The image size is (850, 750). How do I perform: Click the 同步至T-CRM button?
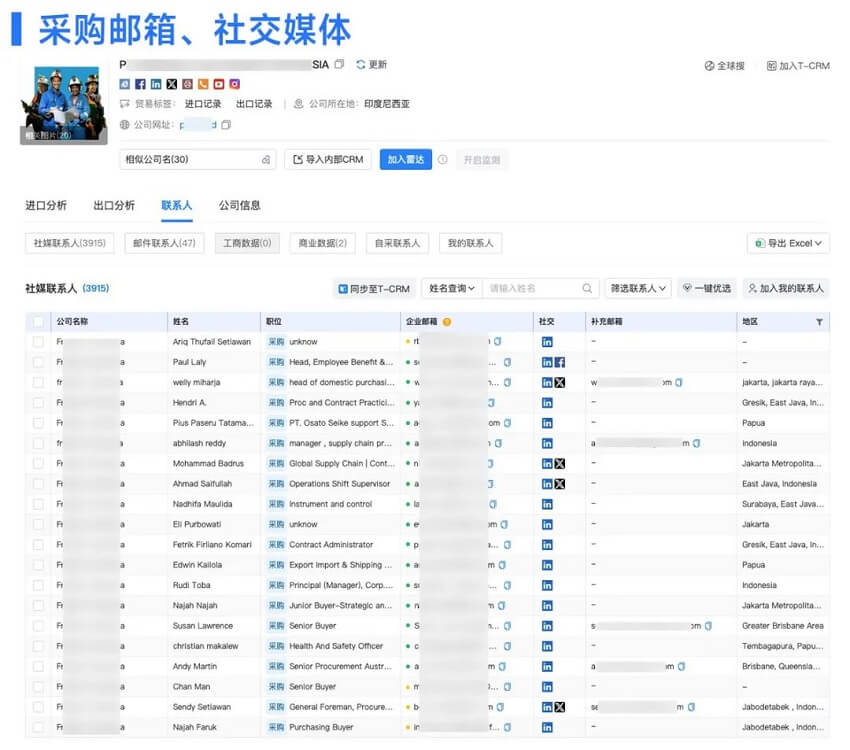click(374, 288)
